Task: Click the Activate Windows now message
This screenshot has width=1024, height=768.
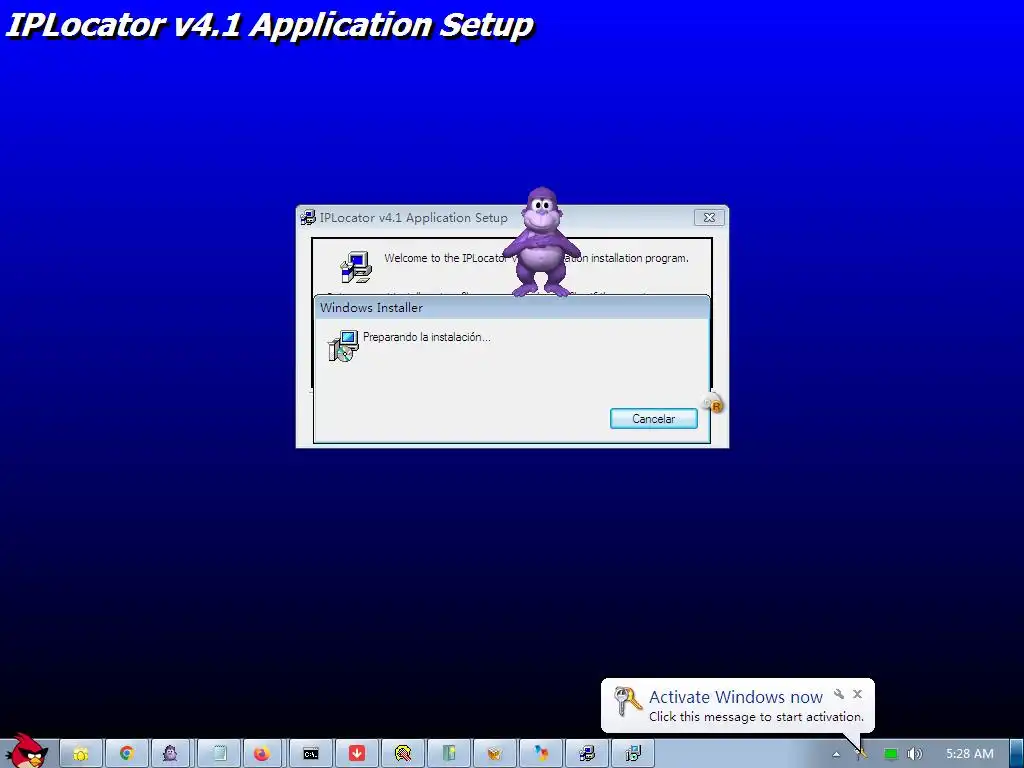Action: 736,697
